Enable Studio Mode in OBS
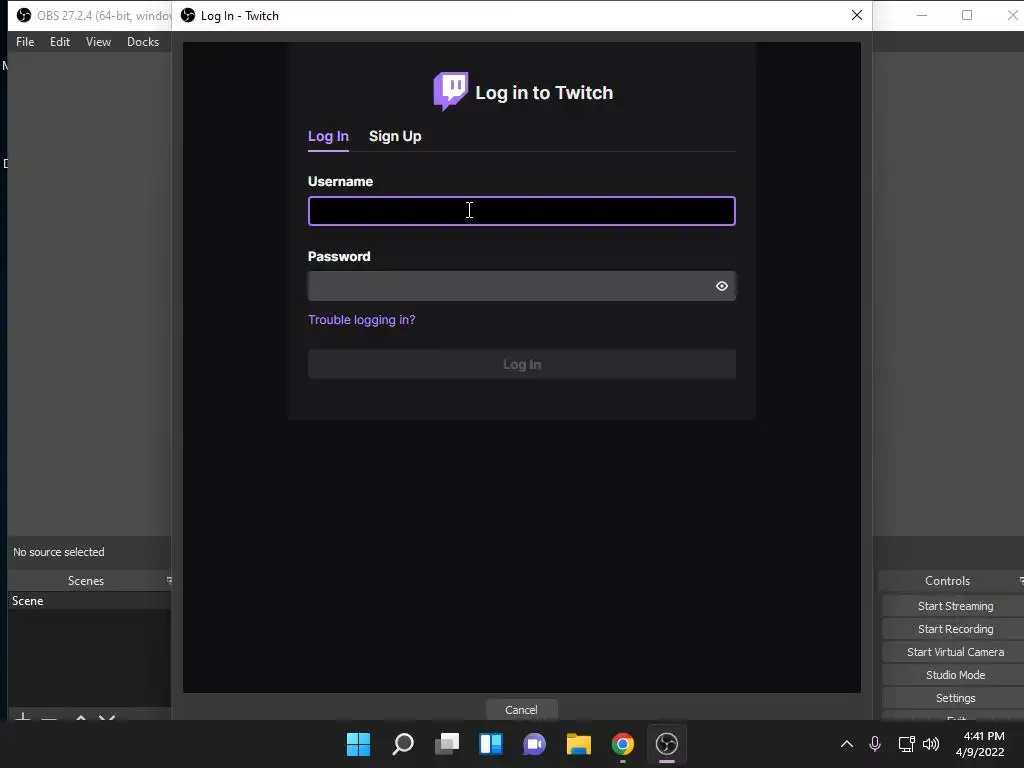Image resolution: width=1024 pixels, height=768 pixels. (955, 675)
